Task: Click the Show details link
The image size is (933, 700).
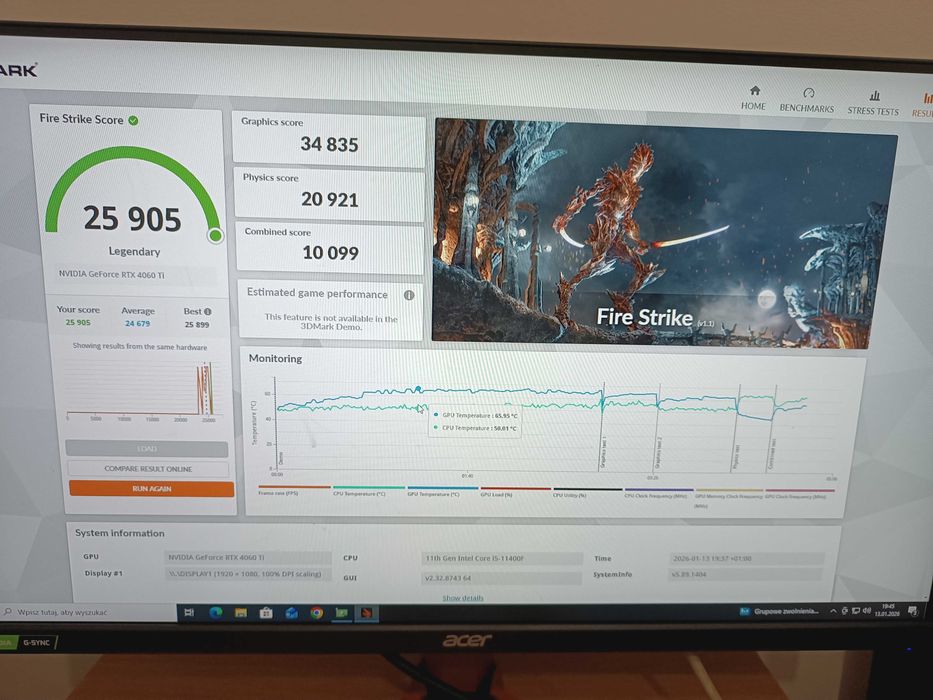Action: pyautogui.click(x=463, y=598)
